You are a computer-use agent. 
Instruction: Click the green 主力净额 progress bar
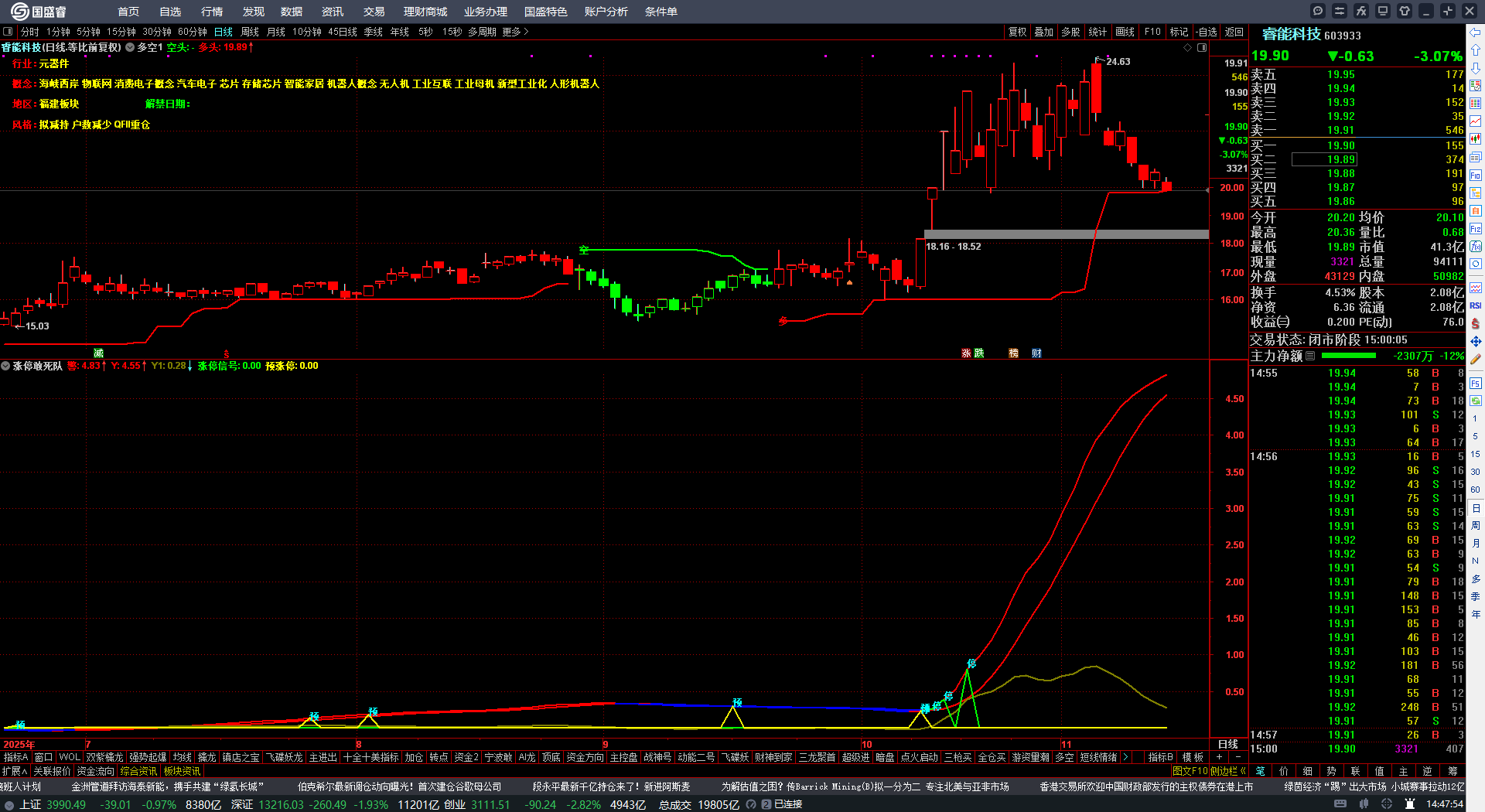1349,356
